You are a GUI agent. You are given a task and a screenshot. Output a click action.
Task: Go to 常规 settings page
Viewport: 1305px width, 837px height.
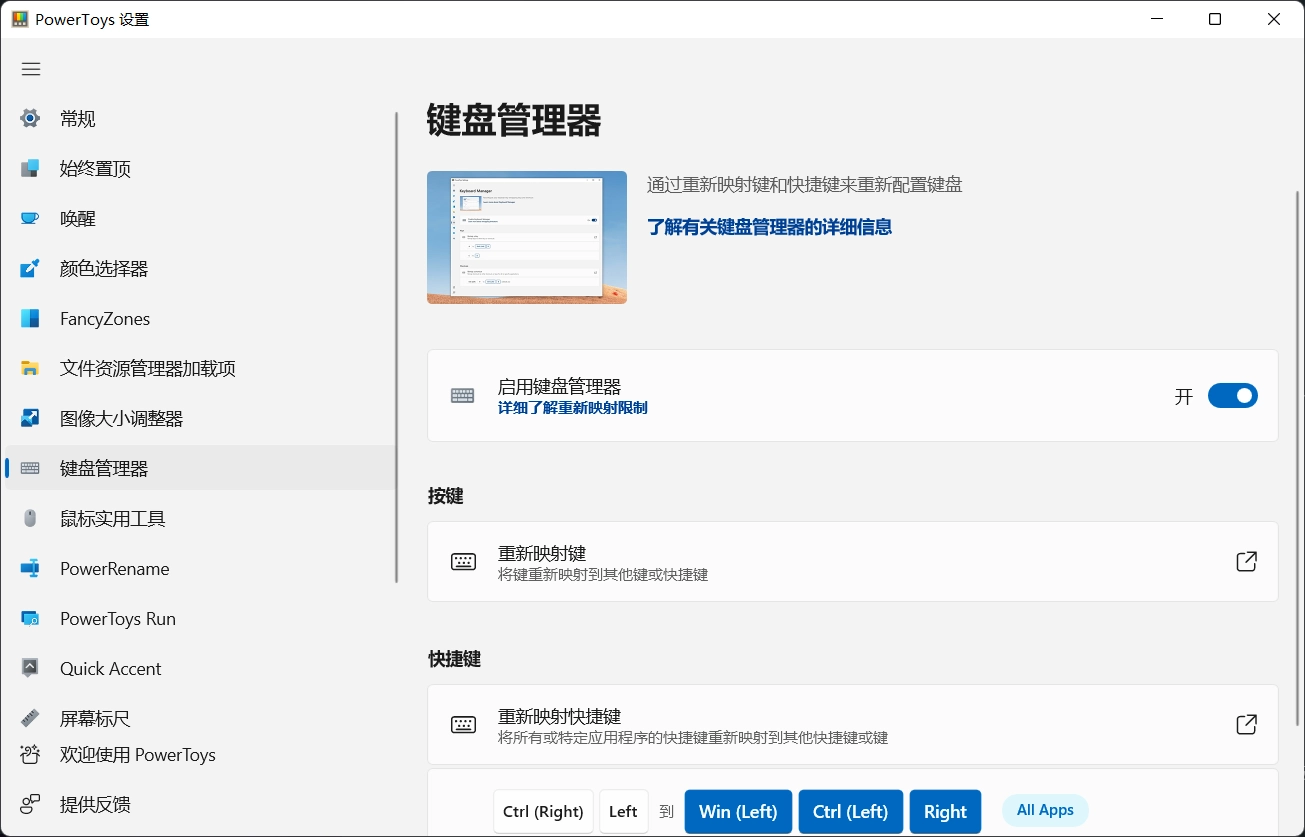(x=200, y=118)
